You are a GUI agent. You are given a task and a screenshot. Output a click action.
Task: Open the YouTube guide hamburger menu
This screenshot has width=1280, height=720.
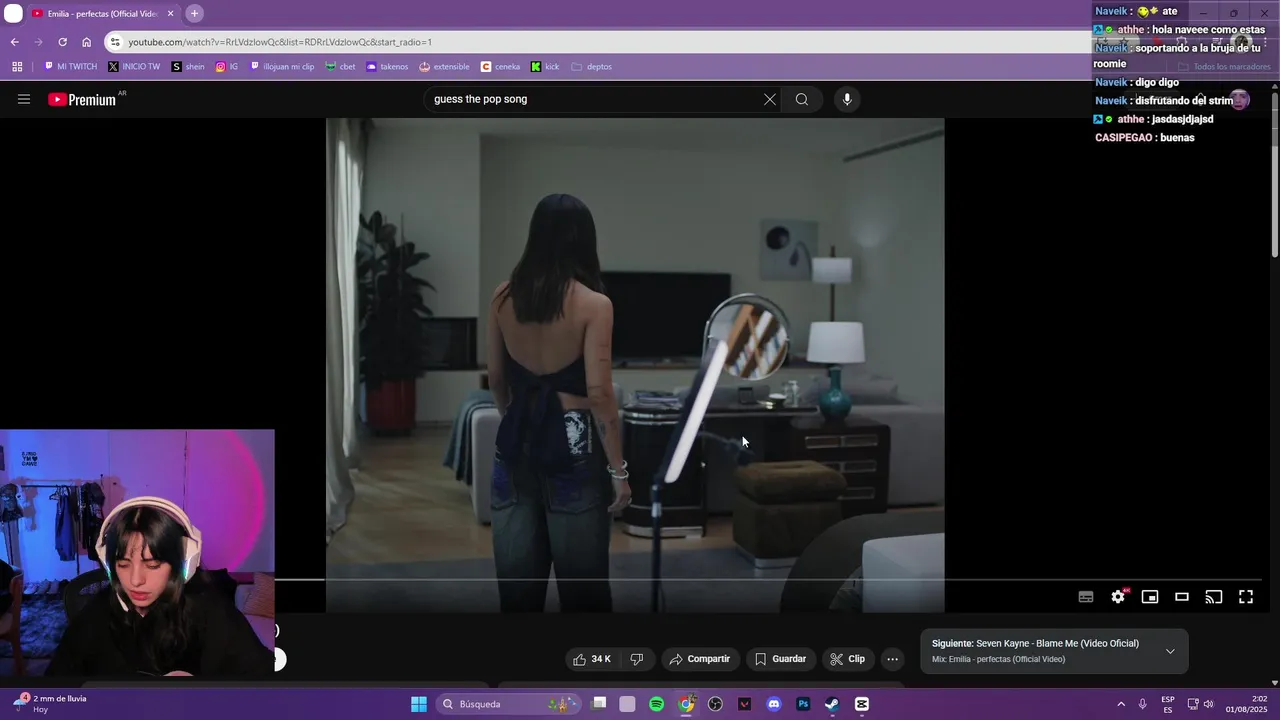(24, 99)
